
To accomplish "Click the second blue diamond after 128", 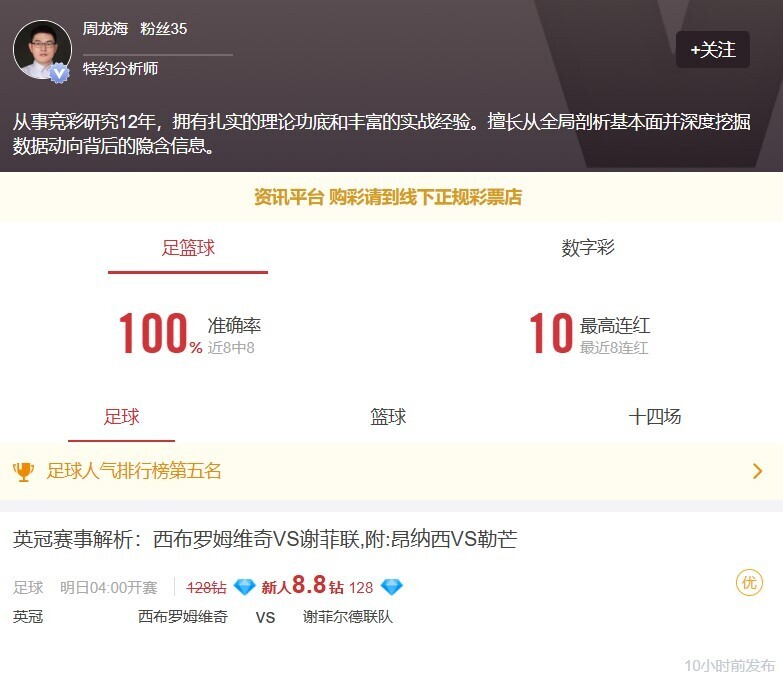I will coord(392,587).
